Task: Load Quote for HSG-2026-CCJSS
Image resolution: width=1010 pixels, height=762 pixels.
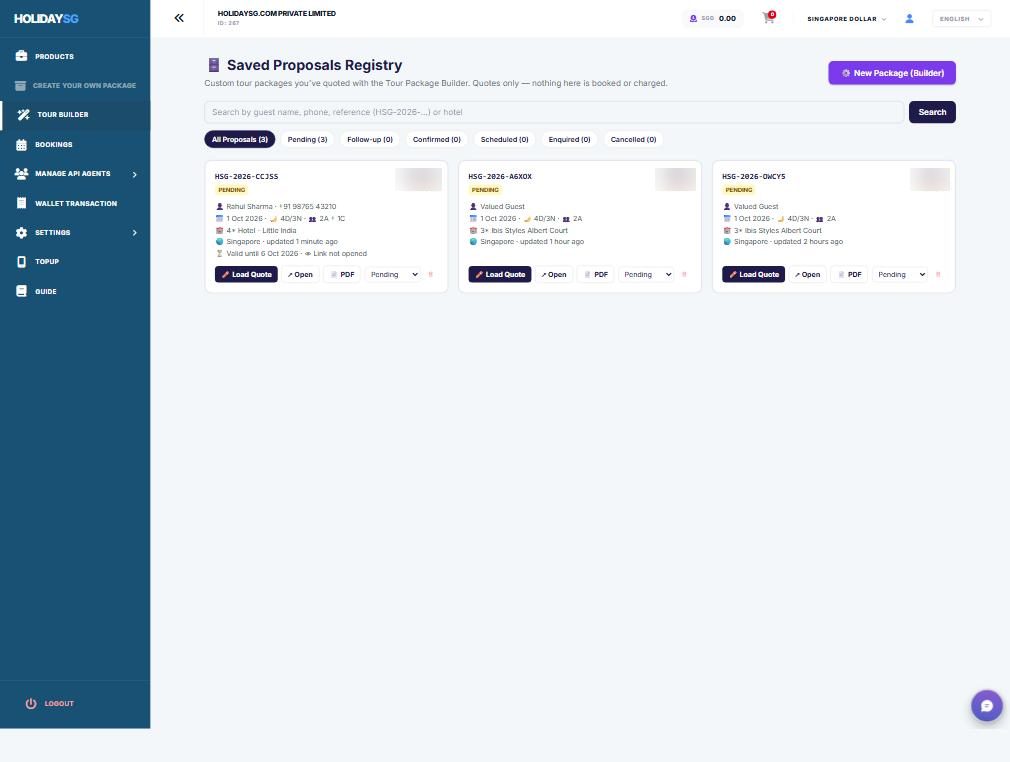Action: 246,274
